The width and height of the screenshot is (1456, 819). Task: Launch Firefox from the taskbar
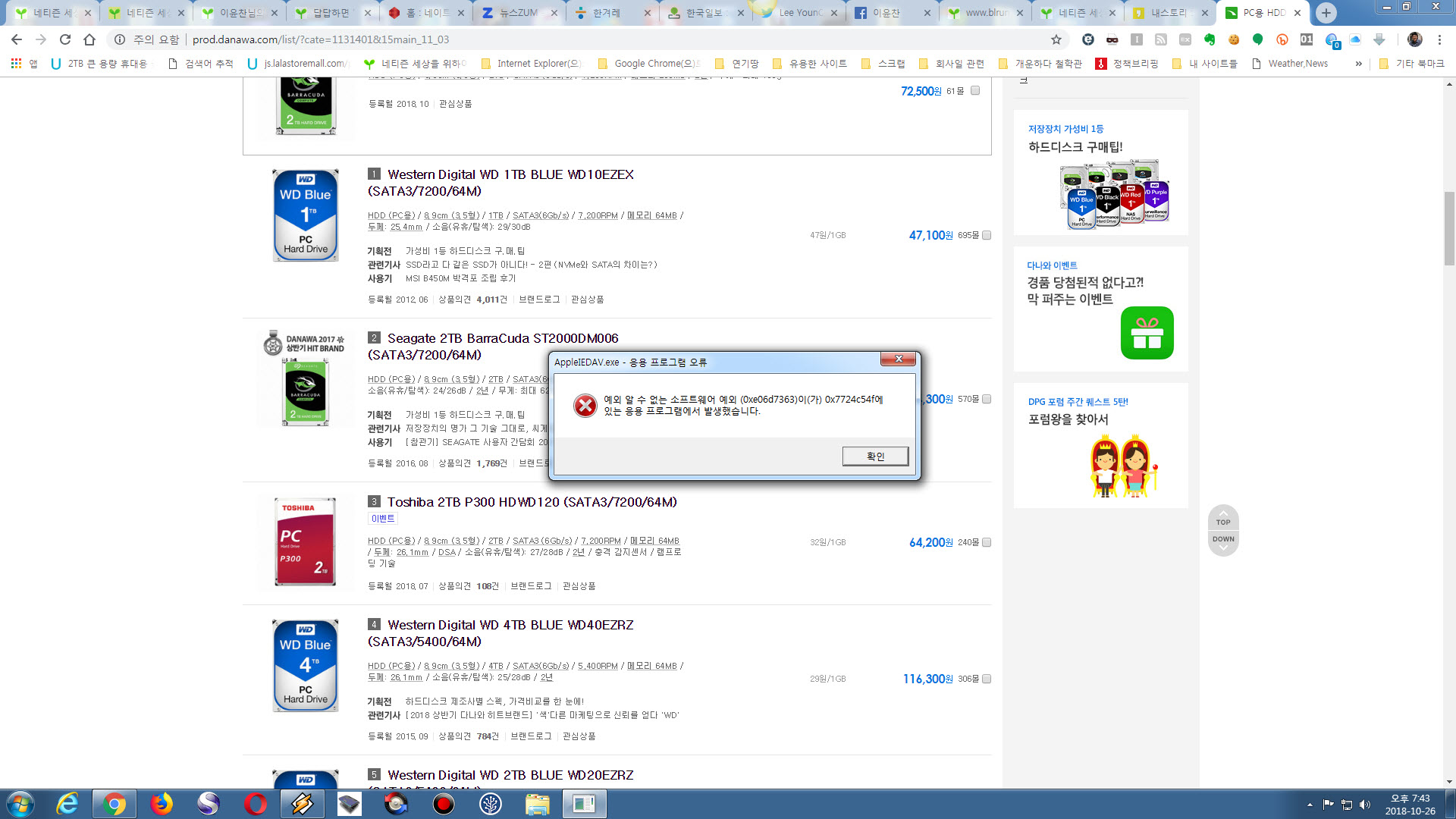pyautogui.click(x=161, y=804)
